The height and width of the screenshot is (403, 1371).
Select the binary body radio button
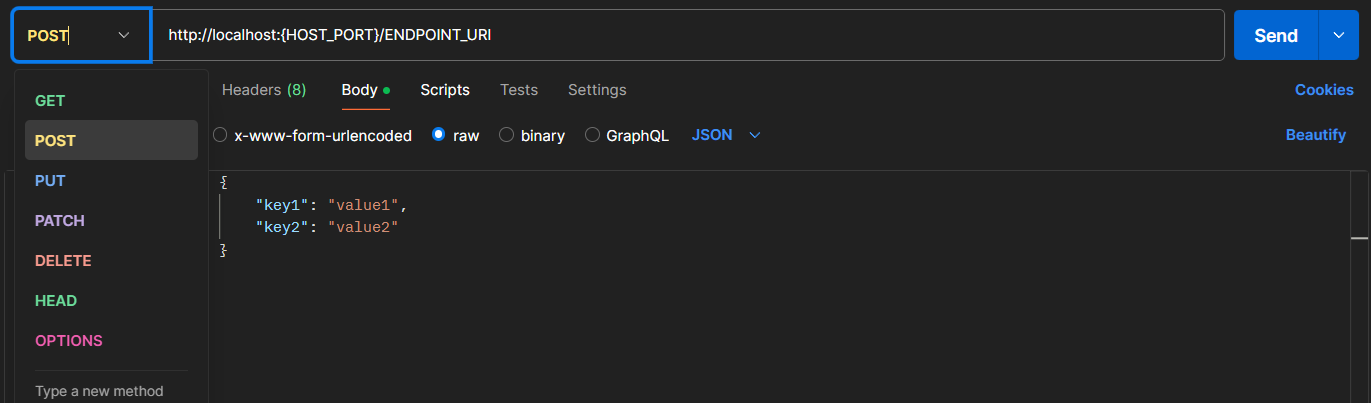coord(506,135)
